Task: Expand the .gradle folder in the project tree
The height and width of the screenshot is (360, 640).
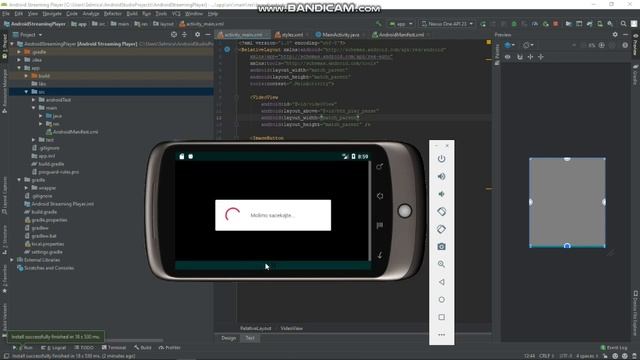Action: (19, 52)
